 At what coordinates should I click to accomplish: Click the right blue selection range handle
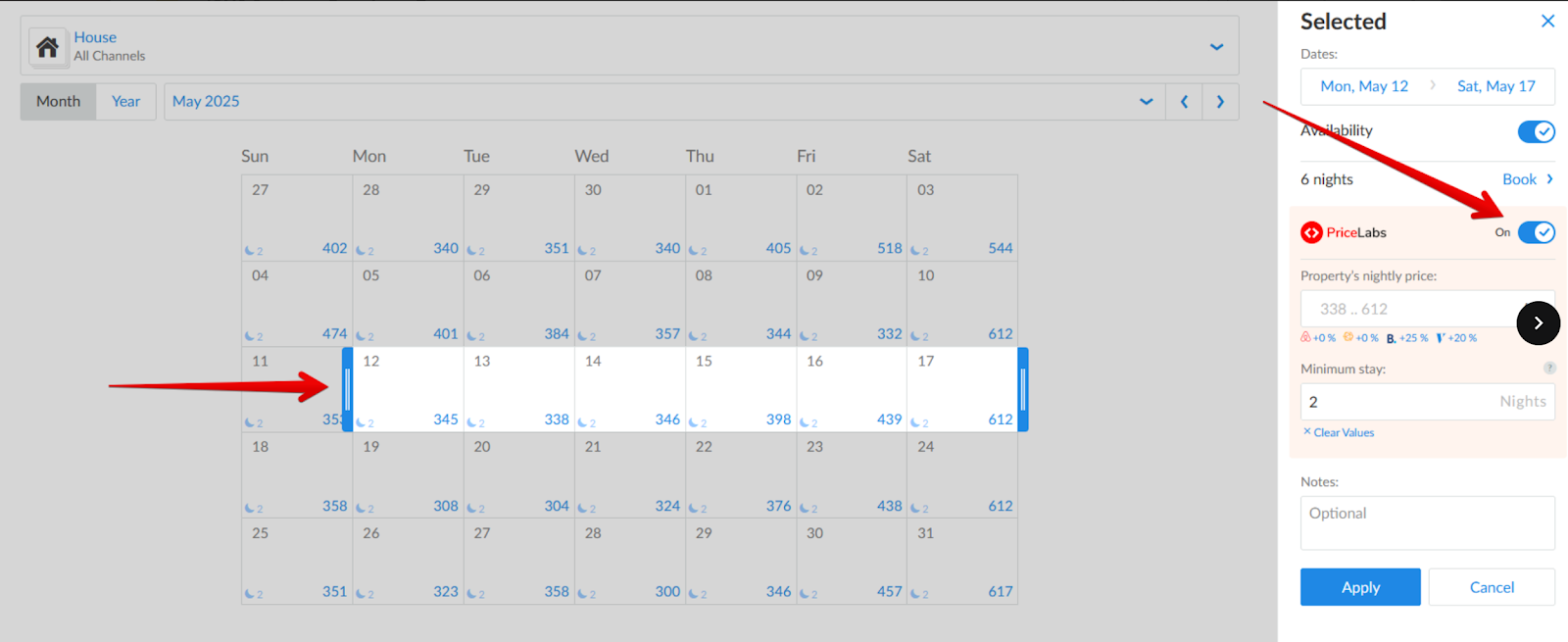click(1022, 390)
